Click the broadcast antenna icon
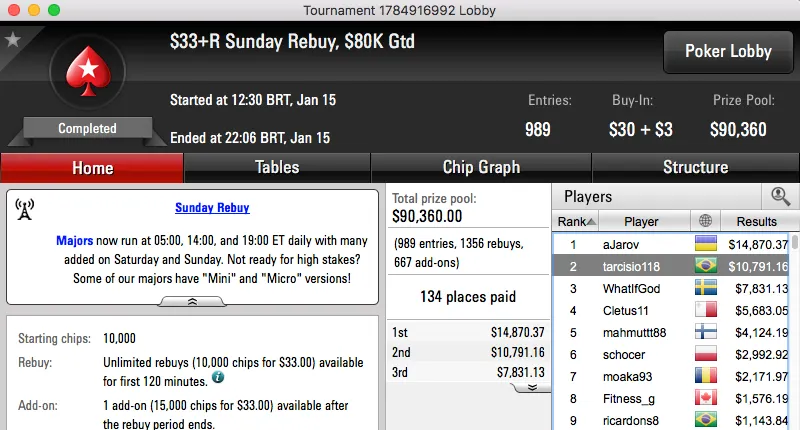The height and width of the screenshot is (430, 800). [26, 209]
